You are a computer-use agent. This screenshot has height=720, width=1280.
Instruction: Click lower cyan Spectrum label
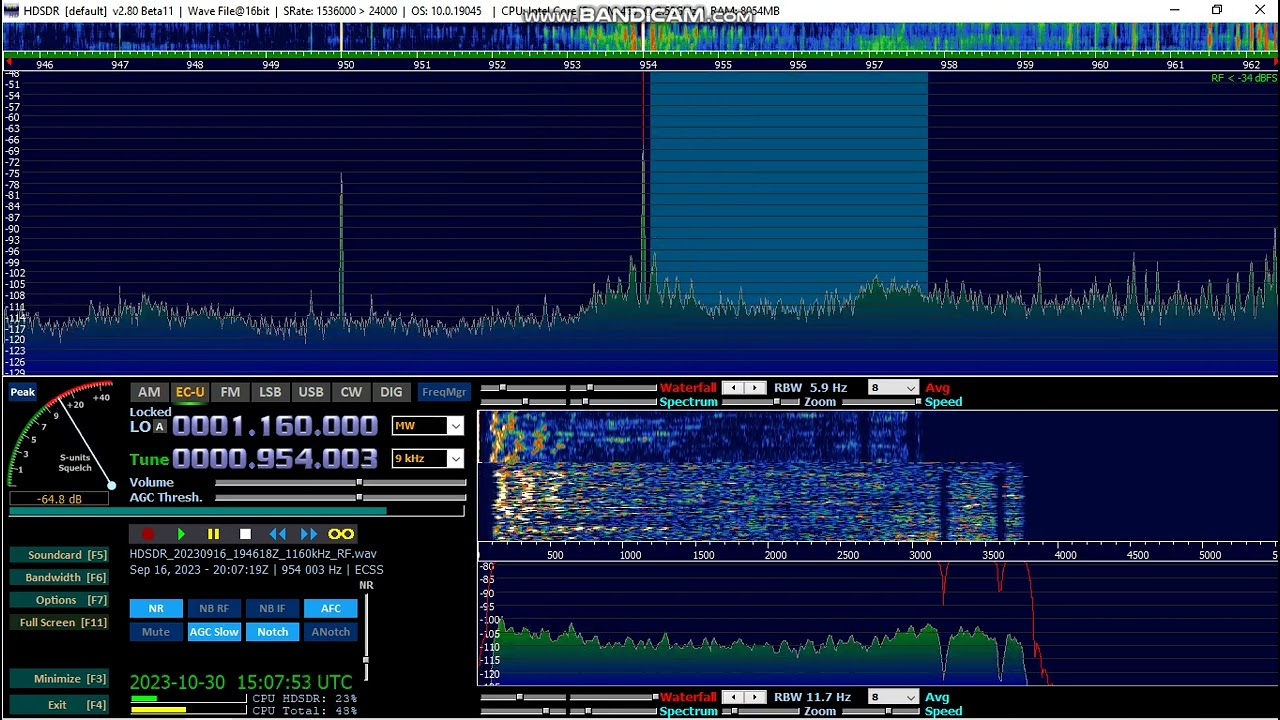688,711
